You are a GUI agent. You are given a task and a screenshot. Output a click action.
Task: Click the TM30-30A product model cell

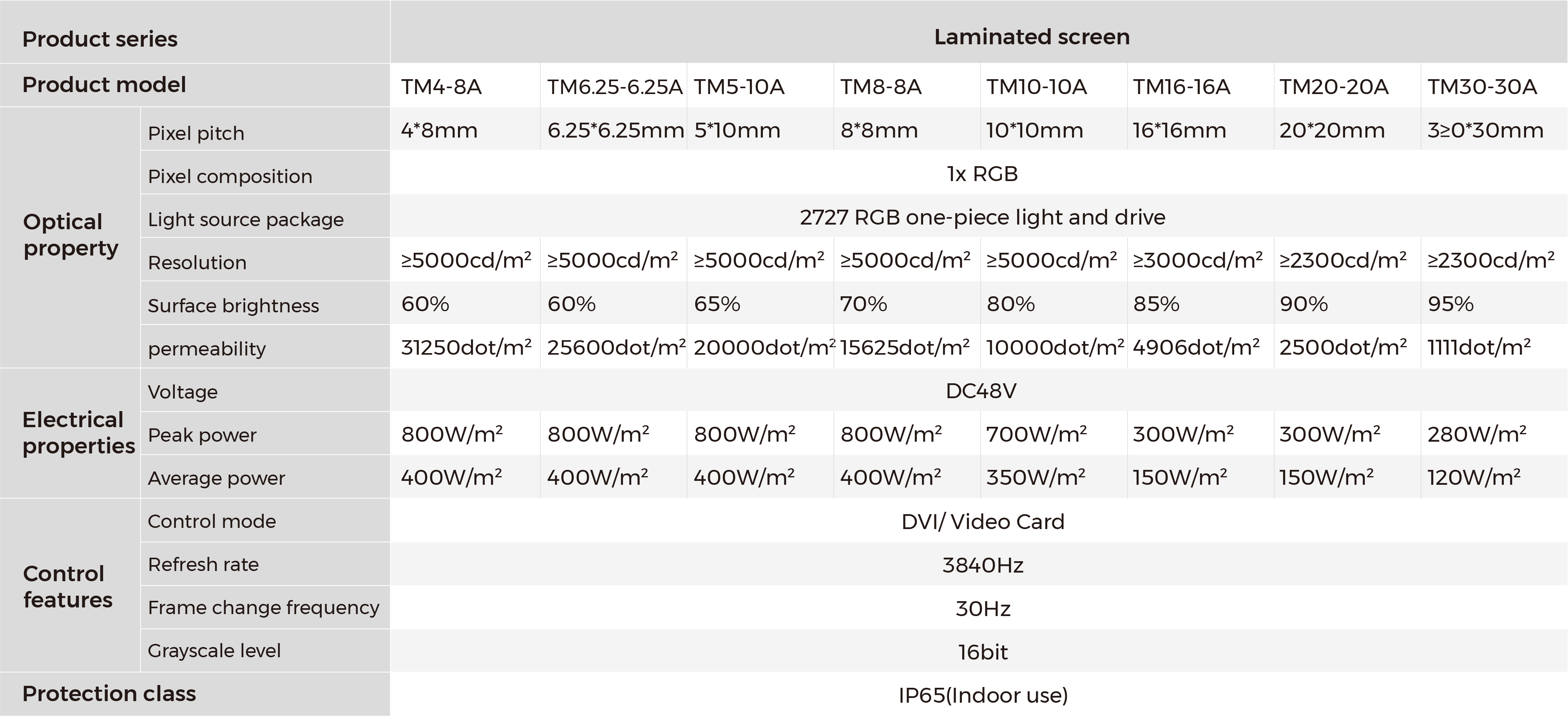pyautogui.click(x=1494, y=86)
